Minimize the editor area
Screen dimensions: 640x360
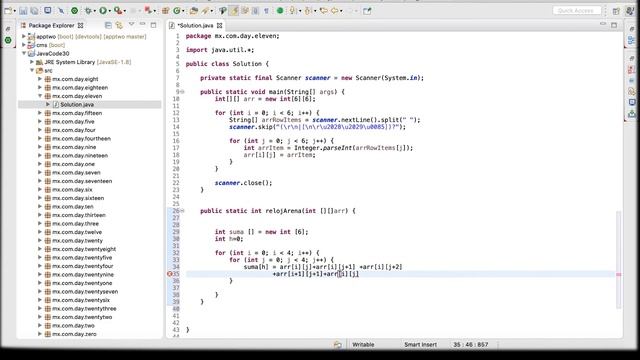603,25
